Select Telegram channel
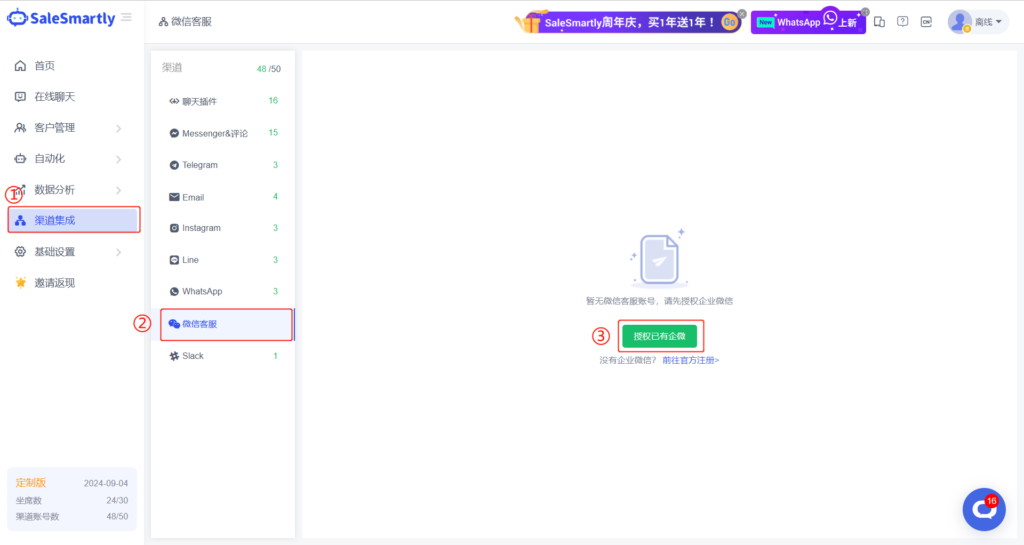The image size is (1024, 545). (x=223, y=165)
